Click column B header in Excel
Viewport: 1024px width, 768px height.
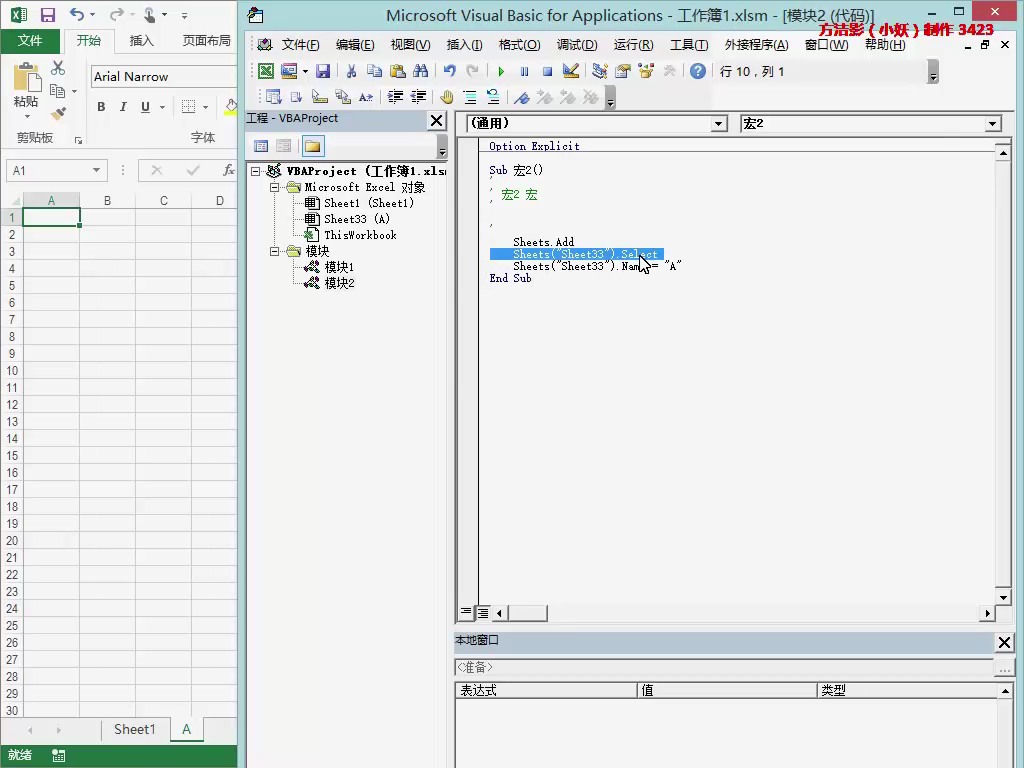pos(107,200)
